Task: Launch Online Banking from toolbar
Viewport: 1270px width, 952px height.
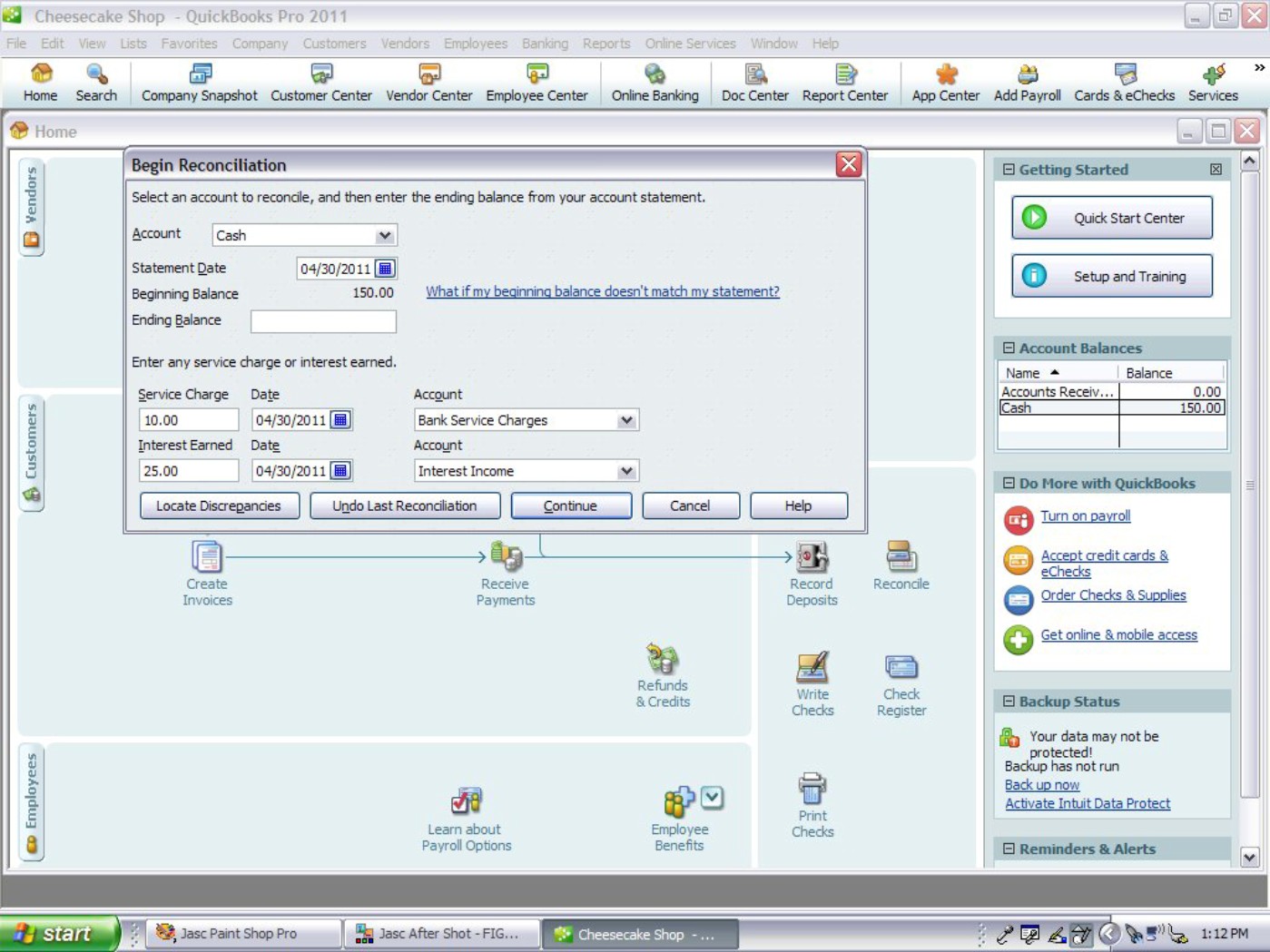Action: click(x=655, y=83)
